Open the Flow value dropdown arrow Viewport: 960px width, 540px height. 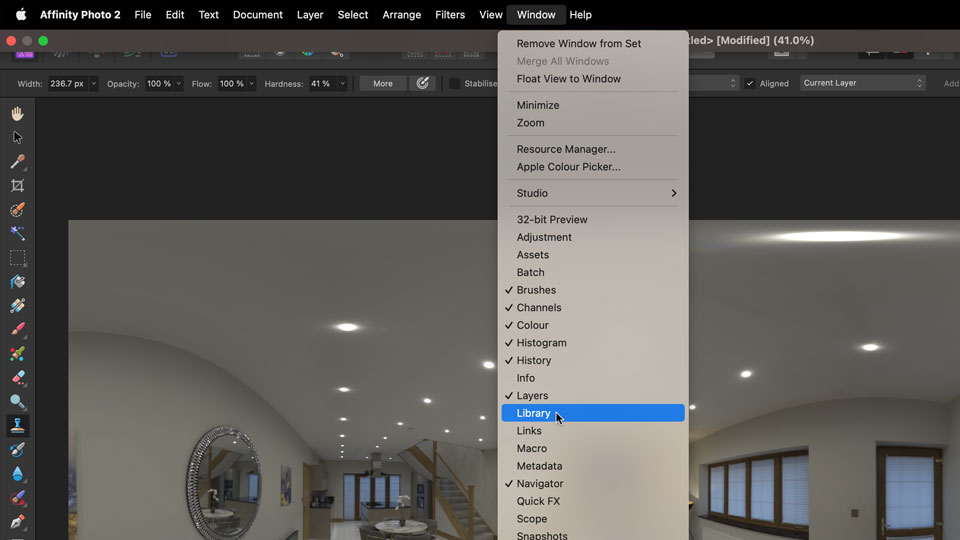pos(252,83)
